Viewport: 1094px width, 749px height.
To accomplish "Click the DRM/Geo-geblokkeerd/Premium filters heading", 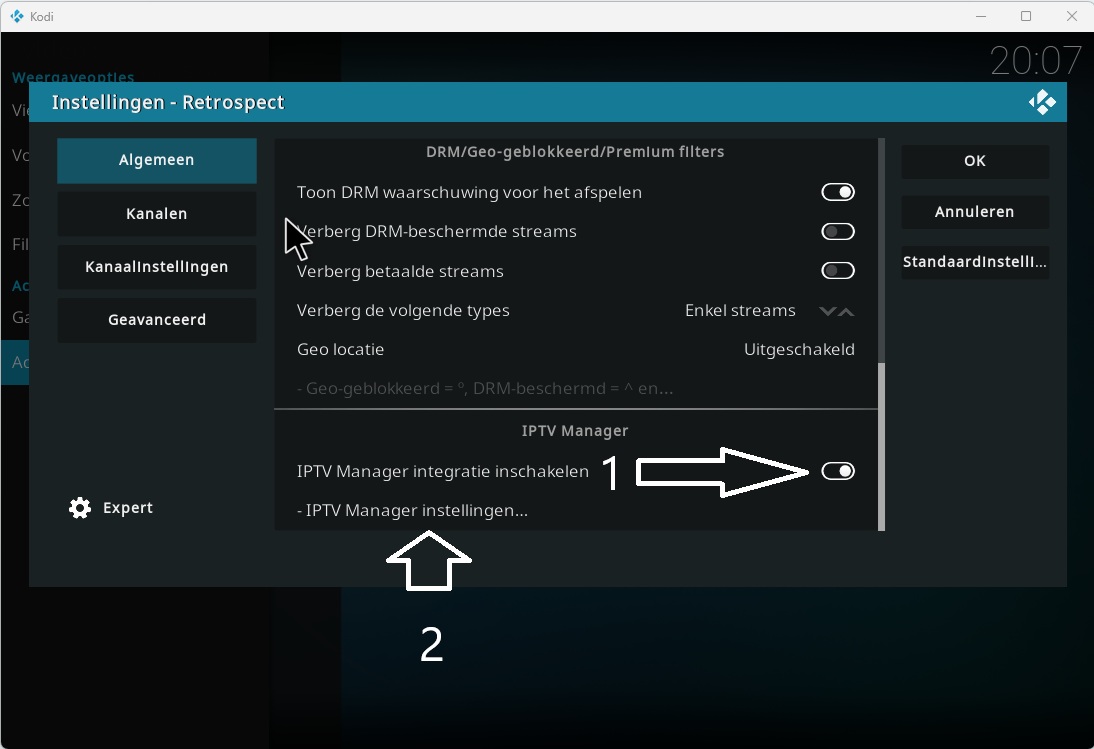I will click(x=575, y=152).
